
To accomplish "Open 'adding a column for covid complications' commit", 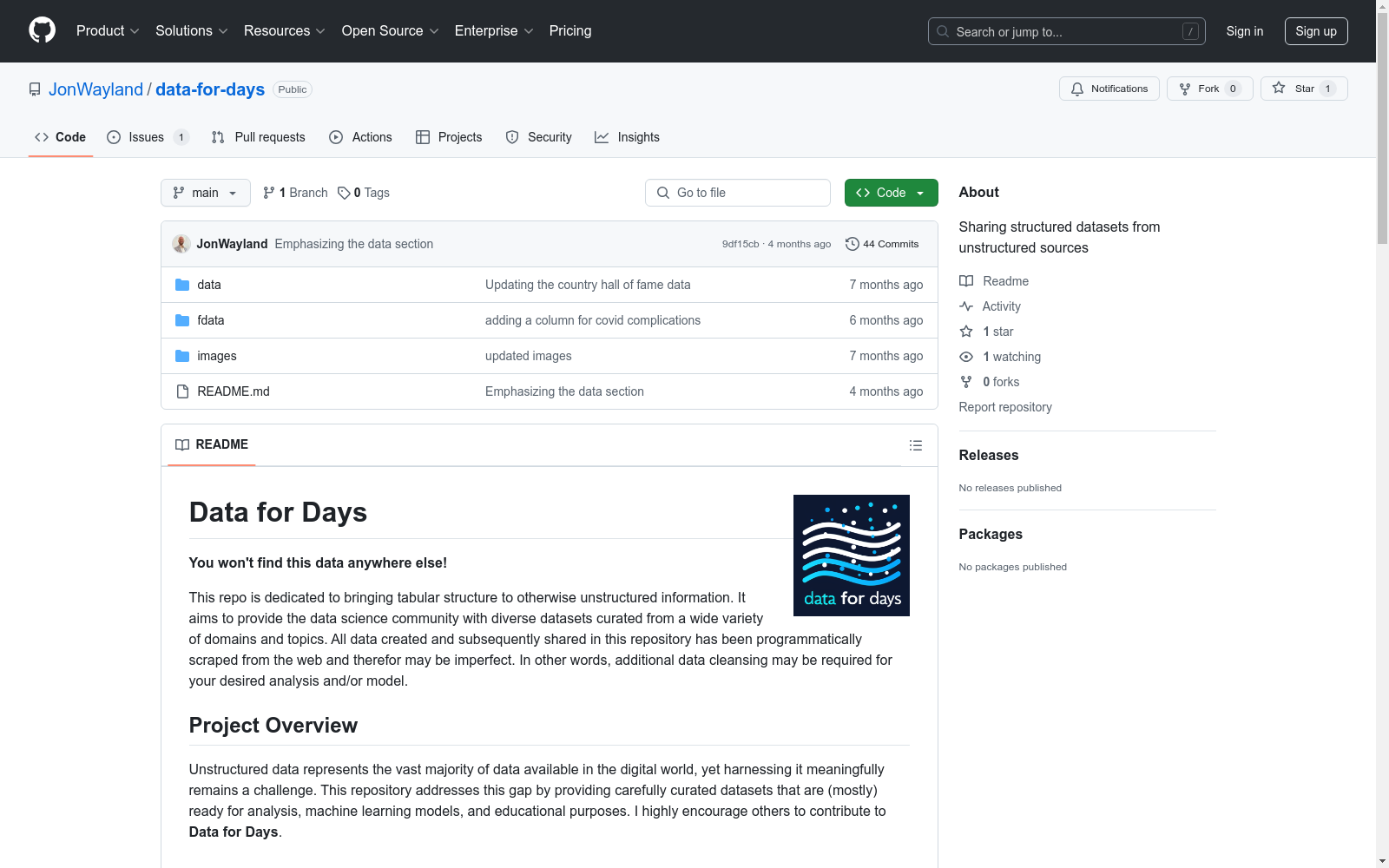I will (x=593, y=320).
